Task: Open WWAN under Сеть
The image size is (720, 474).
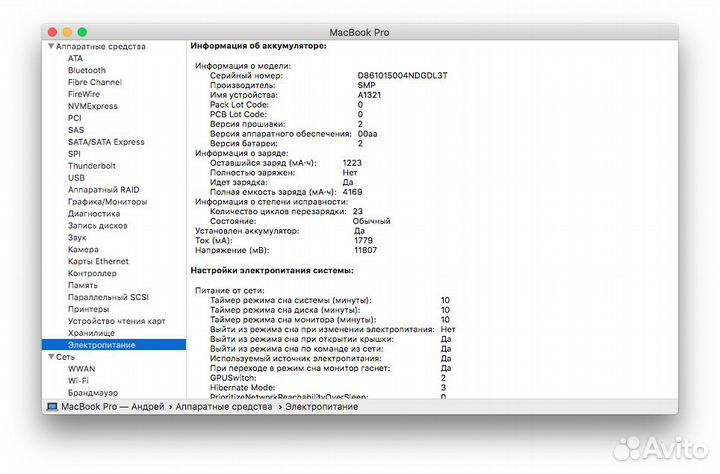Action: coord(82,369)
